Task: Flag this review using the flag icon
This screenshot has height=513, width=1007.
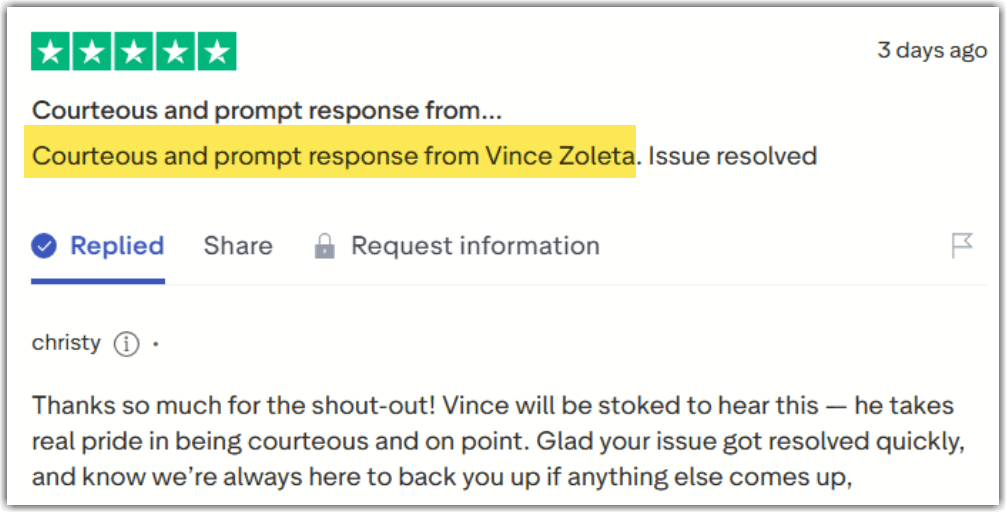Action: pyautogui.click(x=962, y=245)
